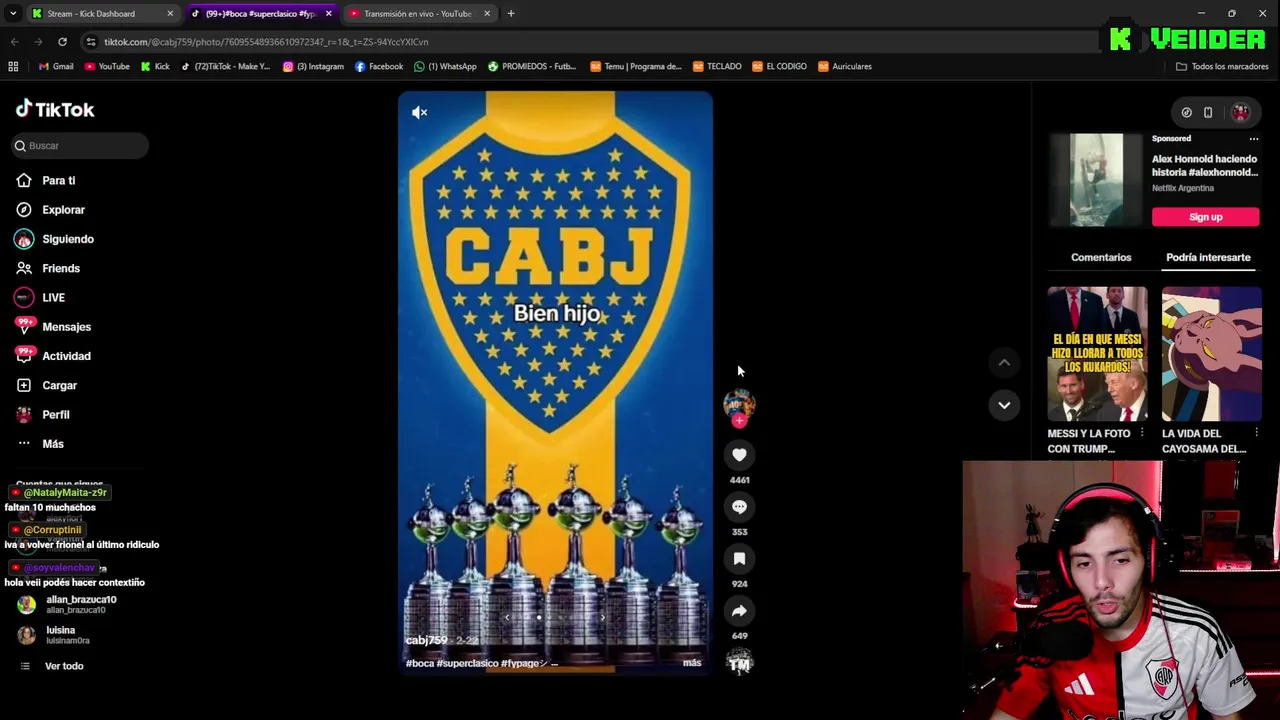1280x720 pixels.
Task: Open allan_brazuca10 followed account
Action: (80, 604)
